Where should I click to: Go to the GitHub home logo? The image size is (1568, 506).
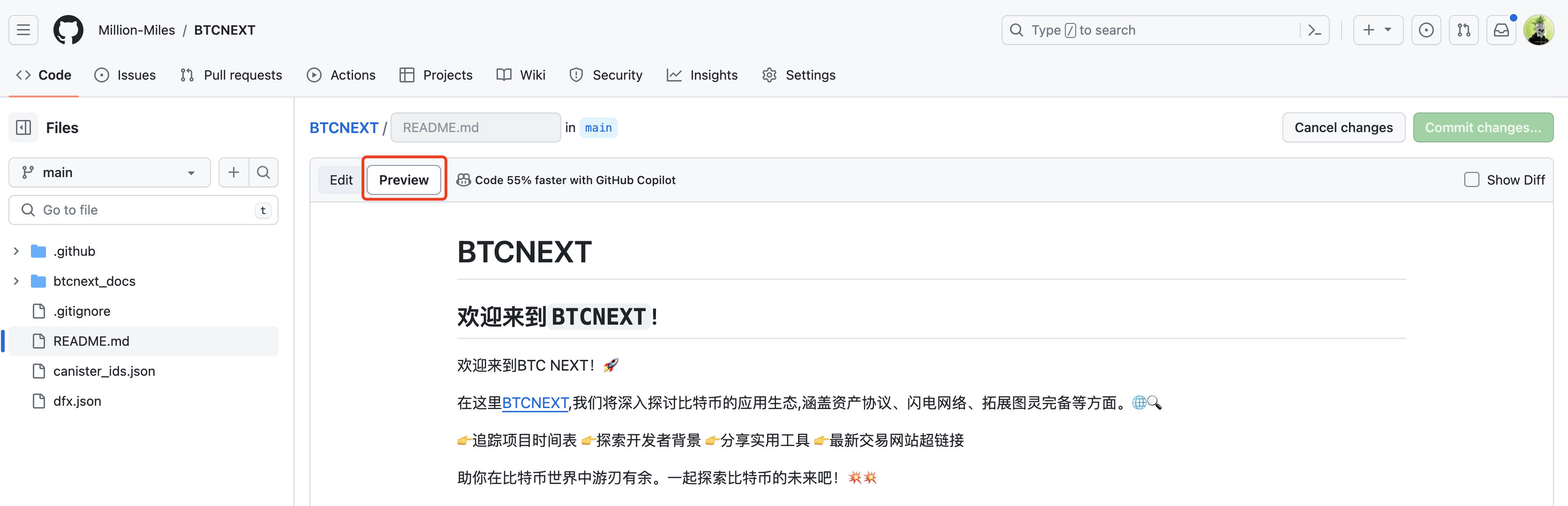(x=68, y=30)
